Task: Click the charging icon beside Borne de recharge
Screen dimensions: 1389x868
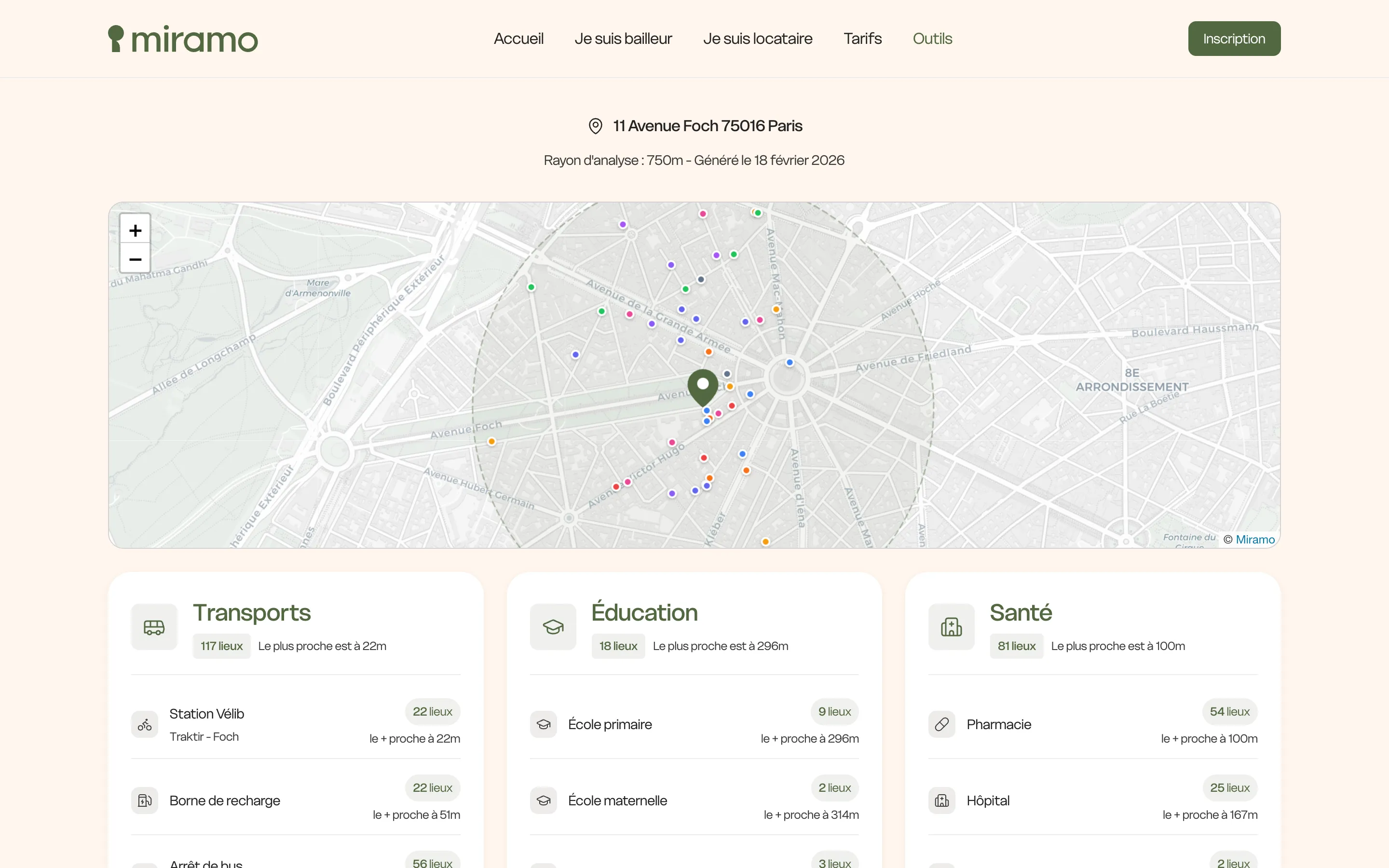Action: click(x=144, y=800)
